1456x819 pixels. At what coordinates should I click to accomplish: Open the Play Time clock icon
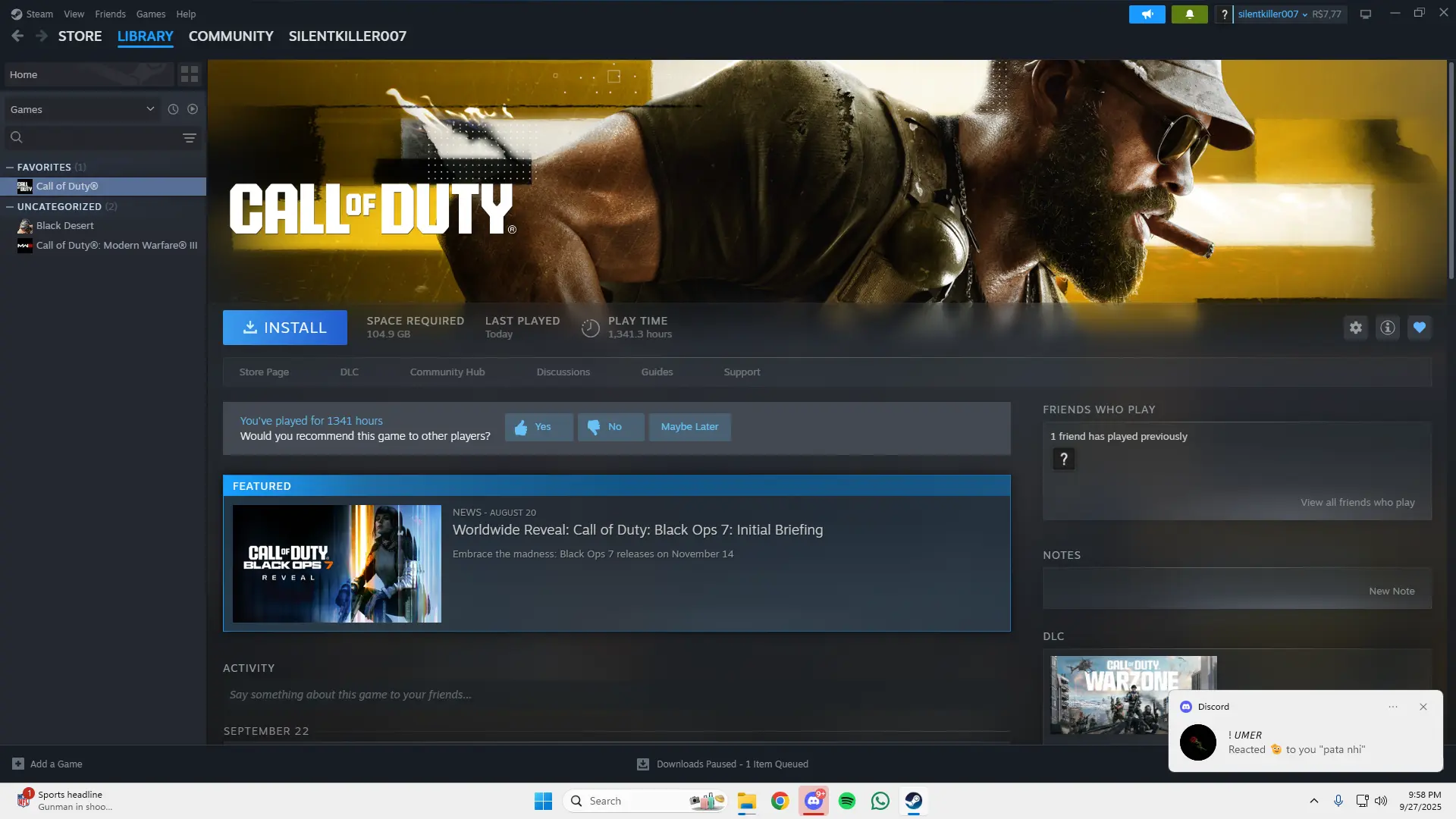(590, 328)
